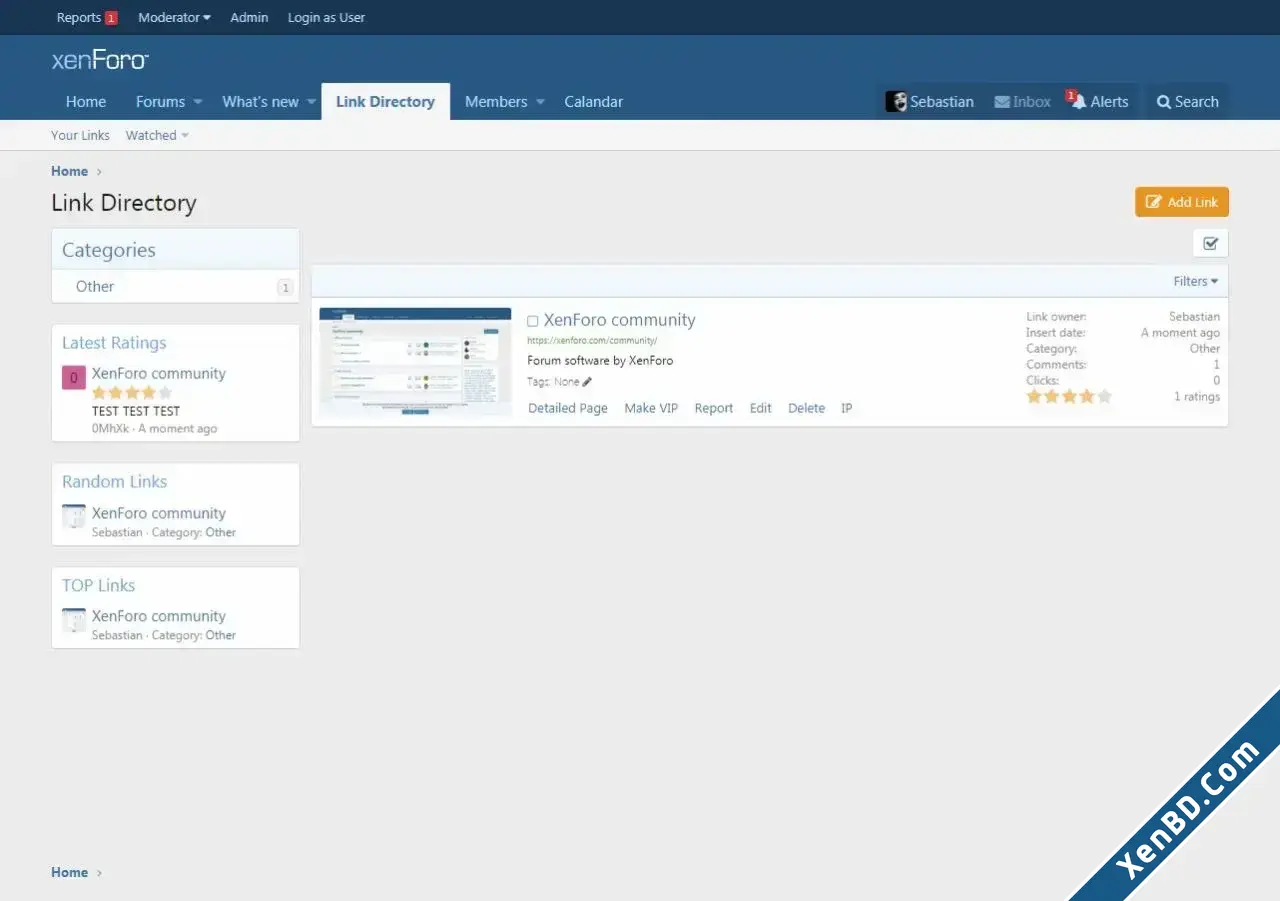Click the Reports count badge
Viewport: 1280px width, 901px height.
click(111, 18)
